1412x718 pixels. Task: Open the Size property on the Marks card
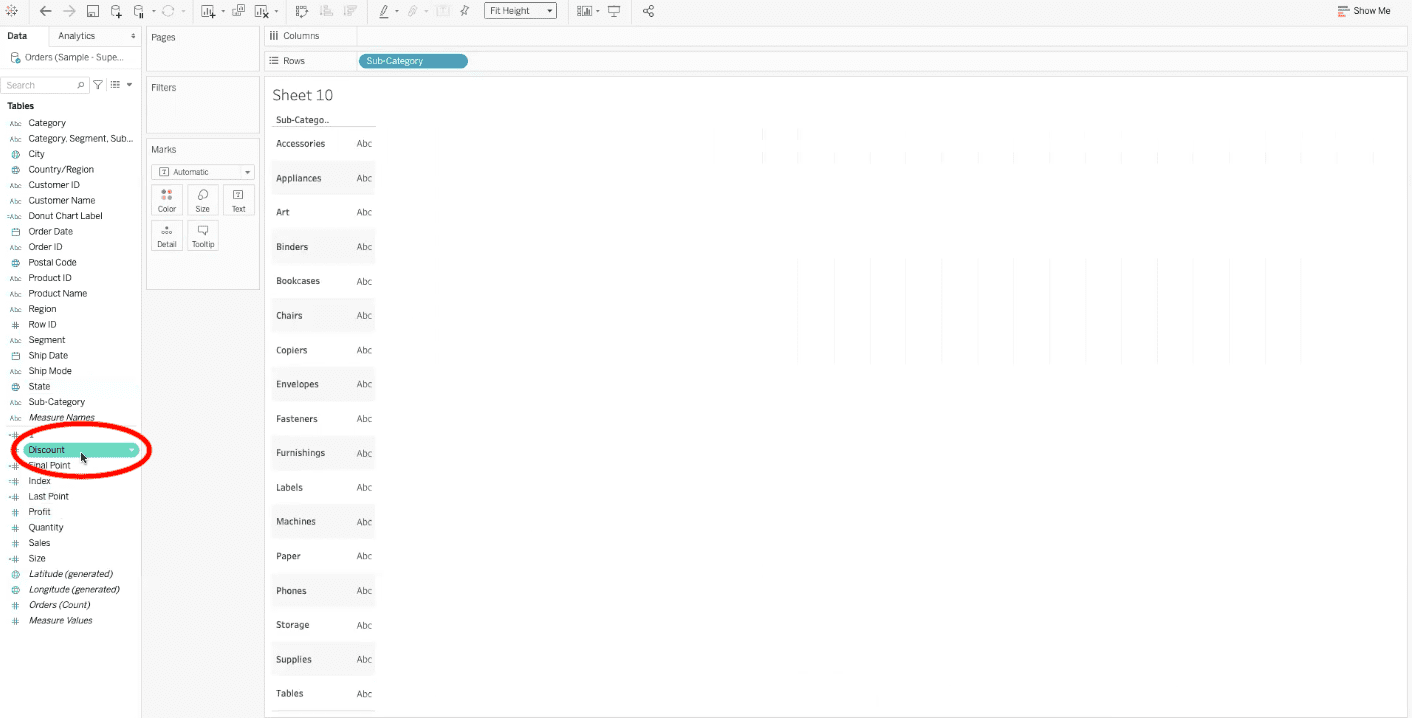[x=202, y=200]
